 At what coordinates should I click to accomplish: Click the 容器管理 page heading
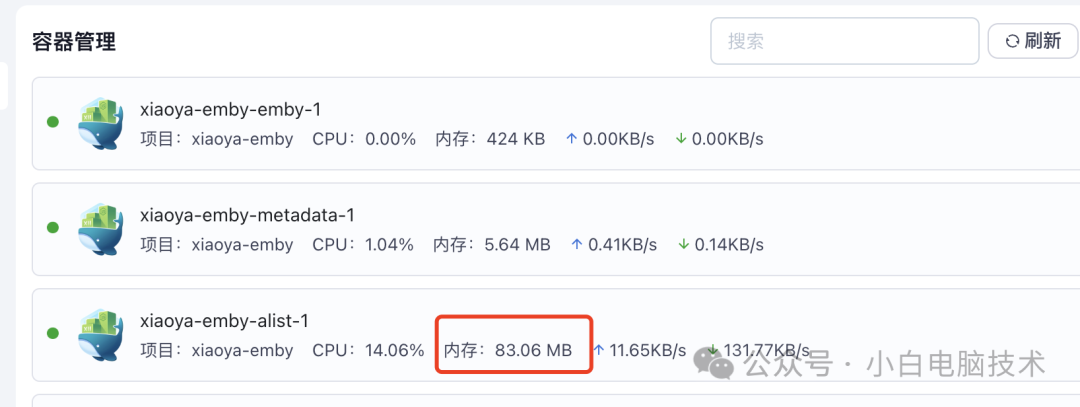(74, 41)
